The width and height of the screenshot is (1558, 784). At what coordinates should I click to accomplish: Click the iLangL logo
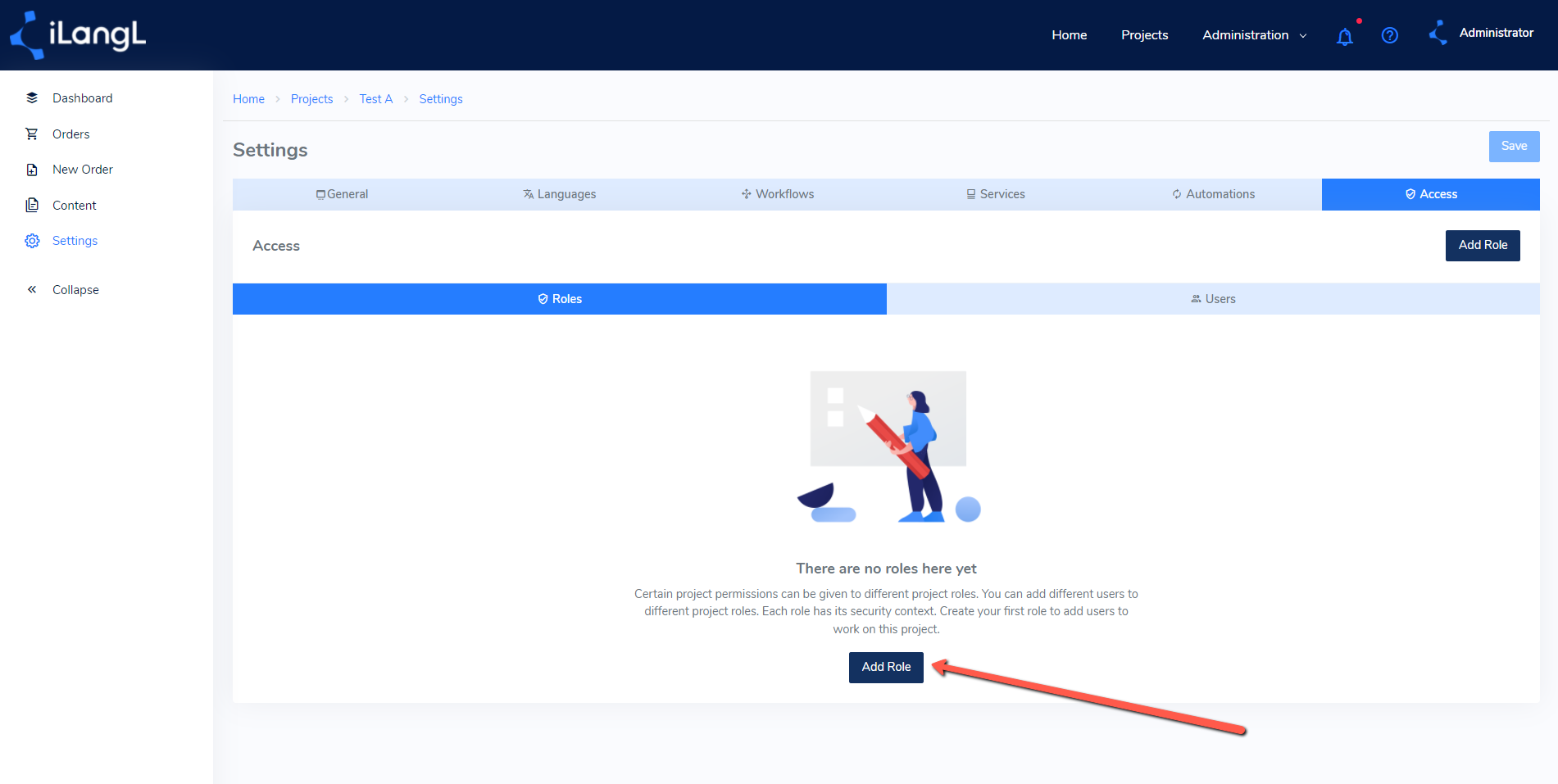(x=78, y=35)
